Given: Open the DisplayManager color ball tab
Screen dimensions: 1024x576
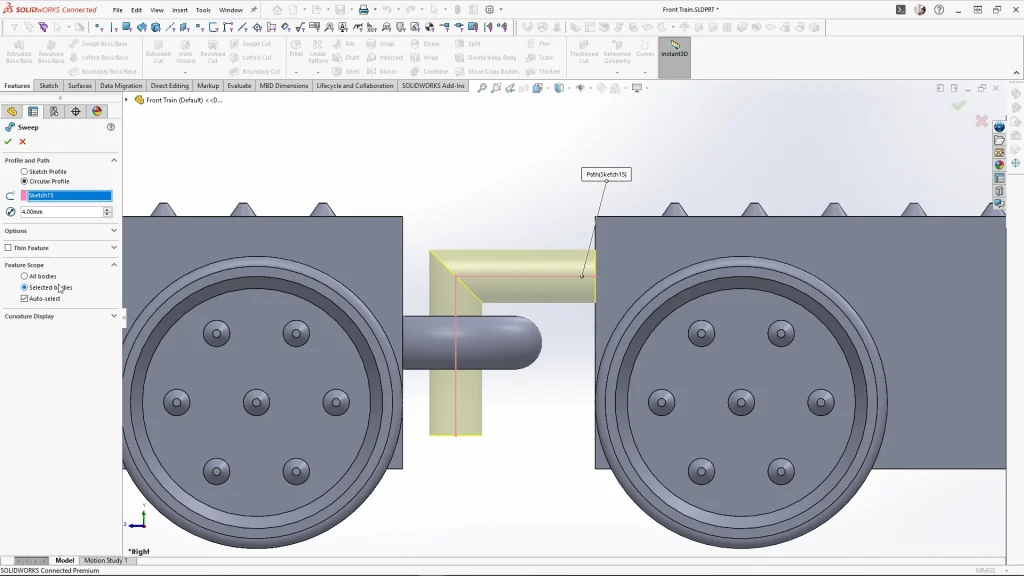Looking at the screenshot, I should pos(97,111).
